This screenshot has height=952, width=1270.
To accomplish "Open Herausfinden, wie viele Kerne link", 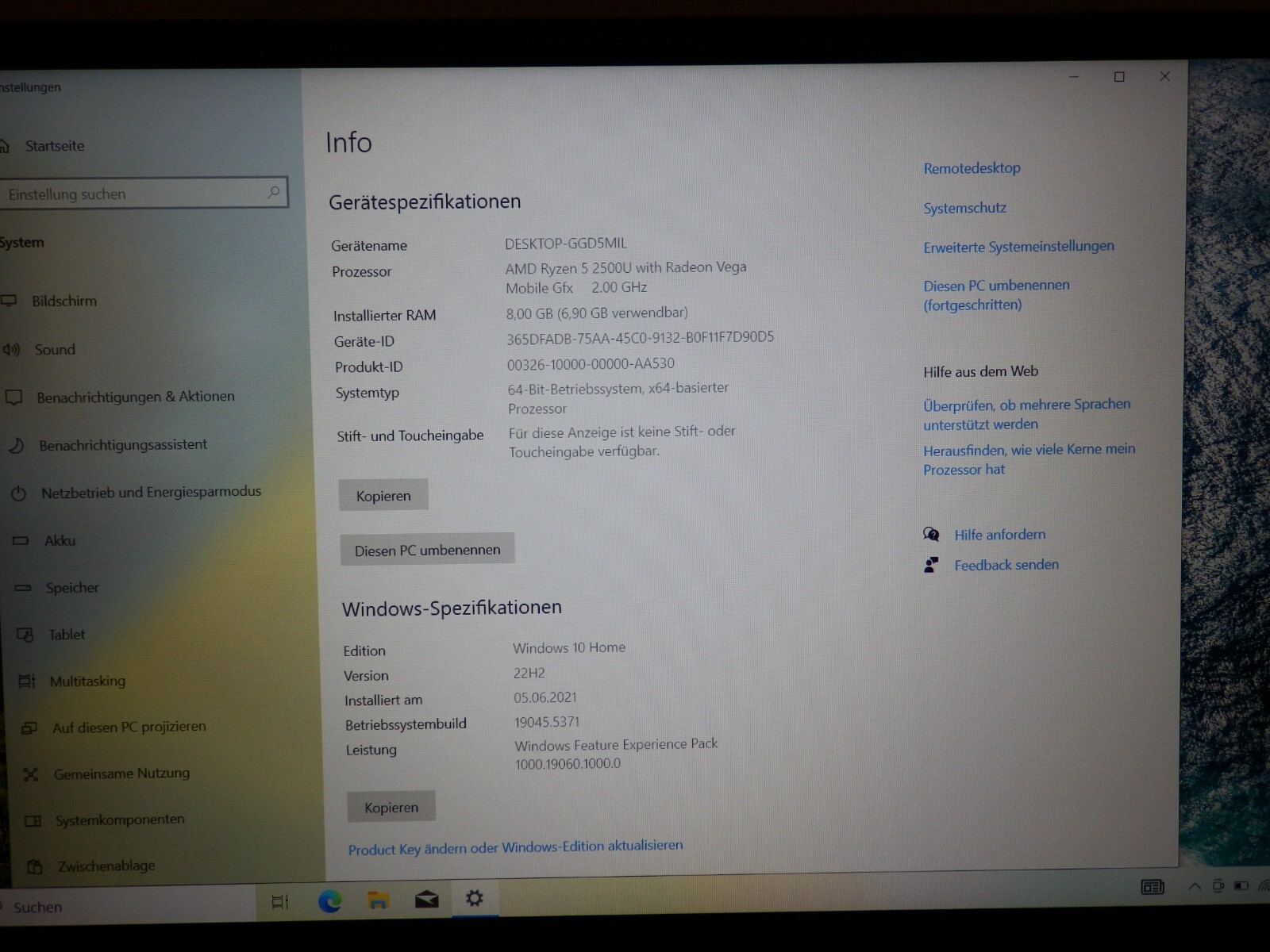I will (1029, 459).
